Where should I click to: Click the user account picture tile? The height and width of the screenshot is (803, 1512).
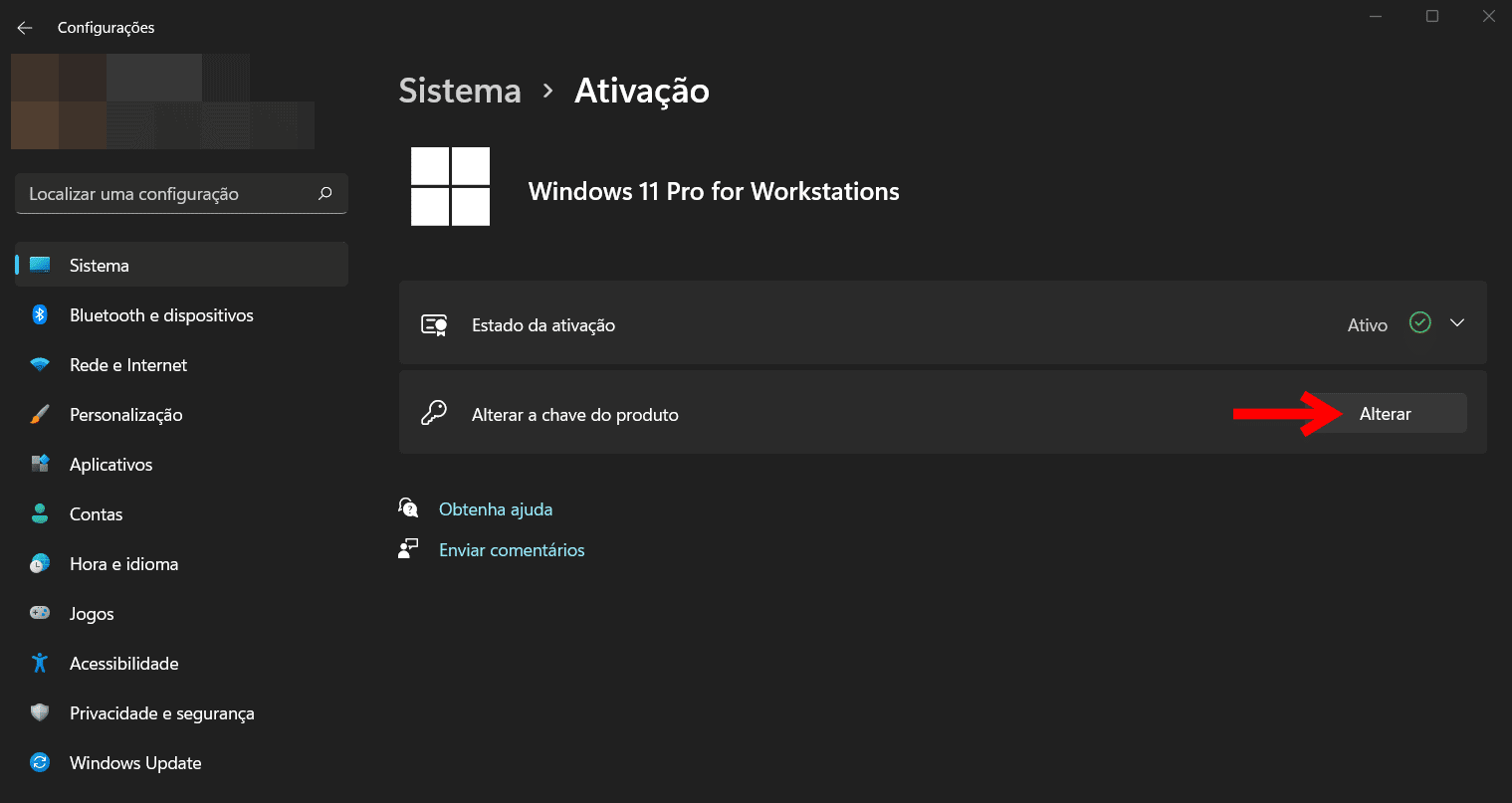coord(162,100)
